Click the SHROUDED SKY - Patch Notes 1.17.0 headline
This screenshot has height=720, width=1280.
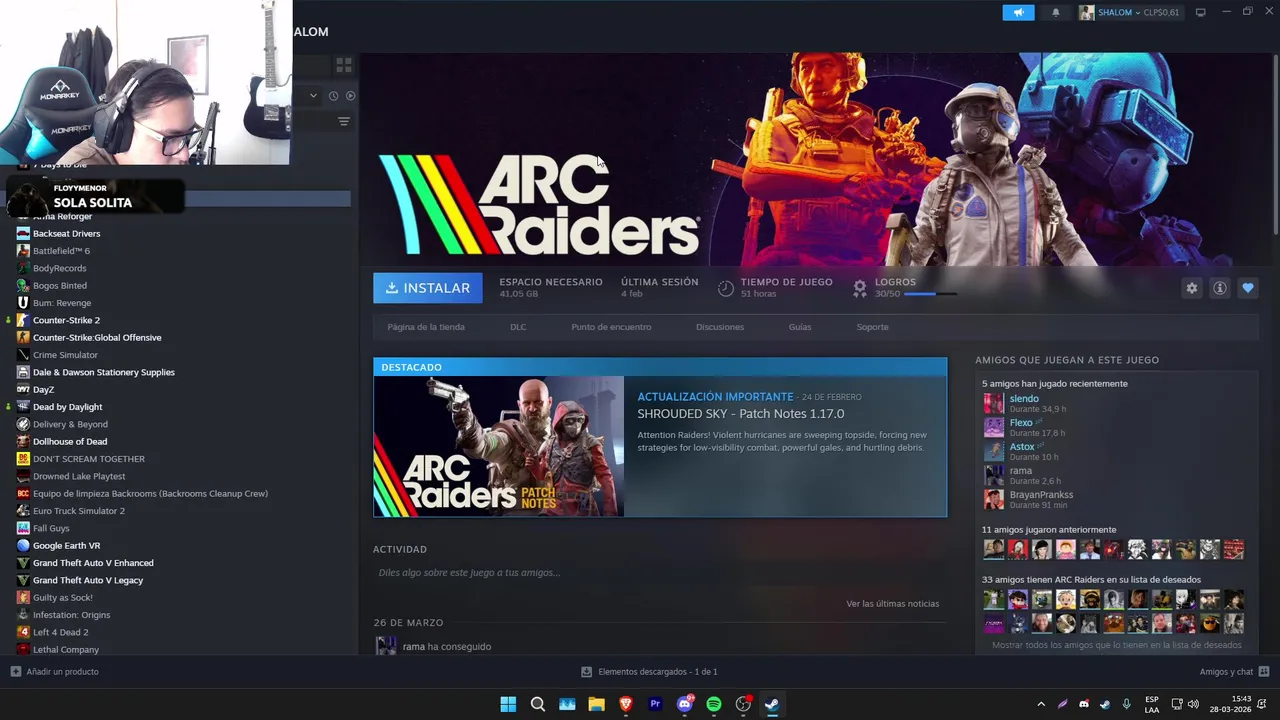click(x=741, y=414)
